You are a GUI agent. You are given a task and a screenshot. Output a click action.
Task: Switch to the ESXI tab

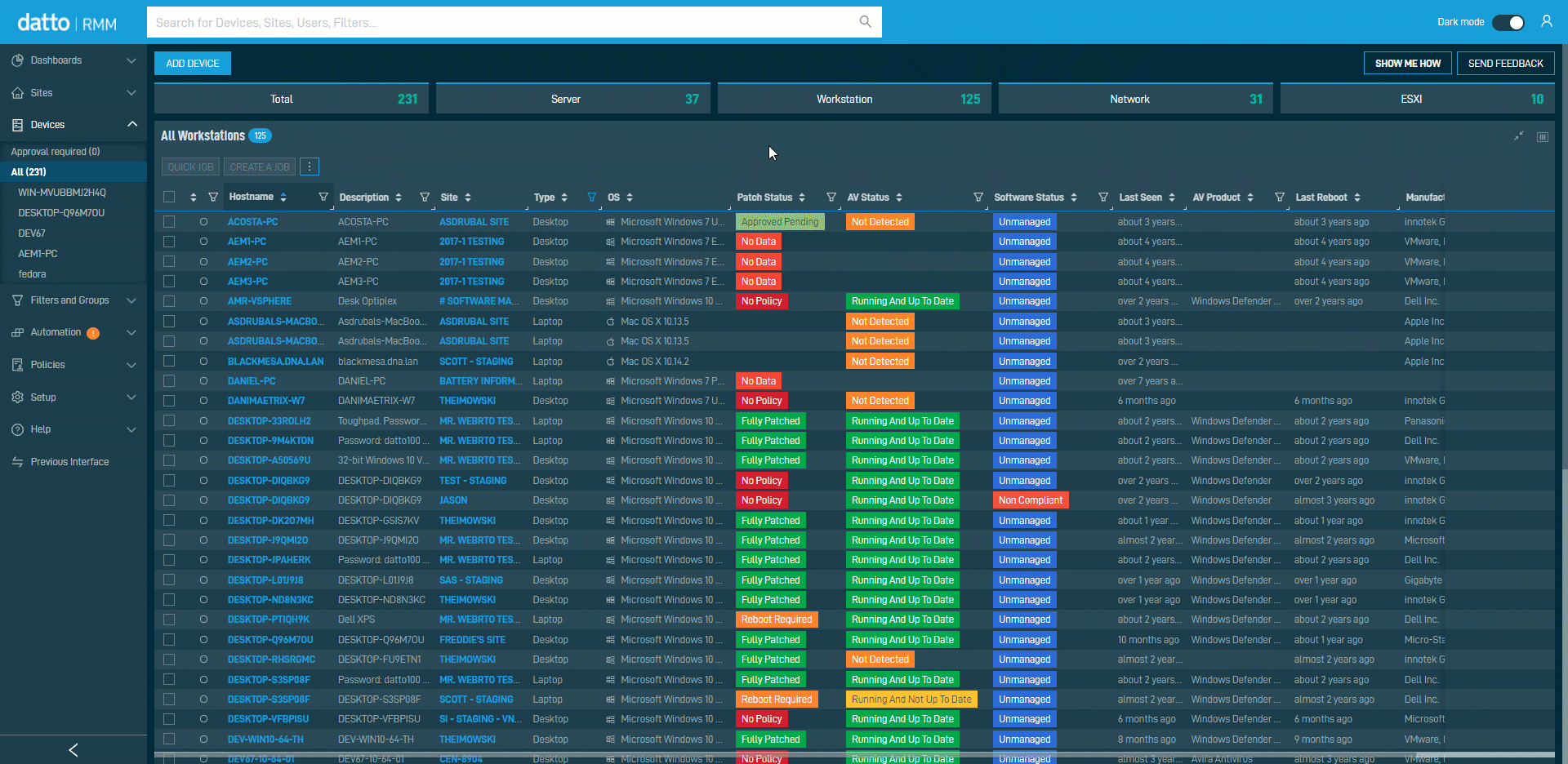(1418, 99)
